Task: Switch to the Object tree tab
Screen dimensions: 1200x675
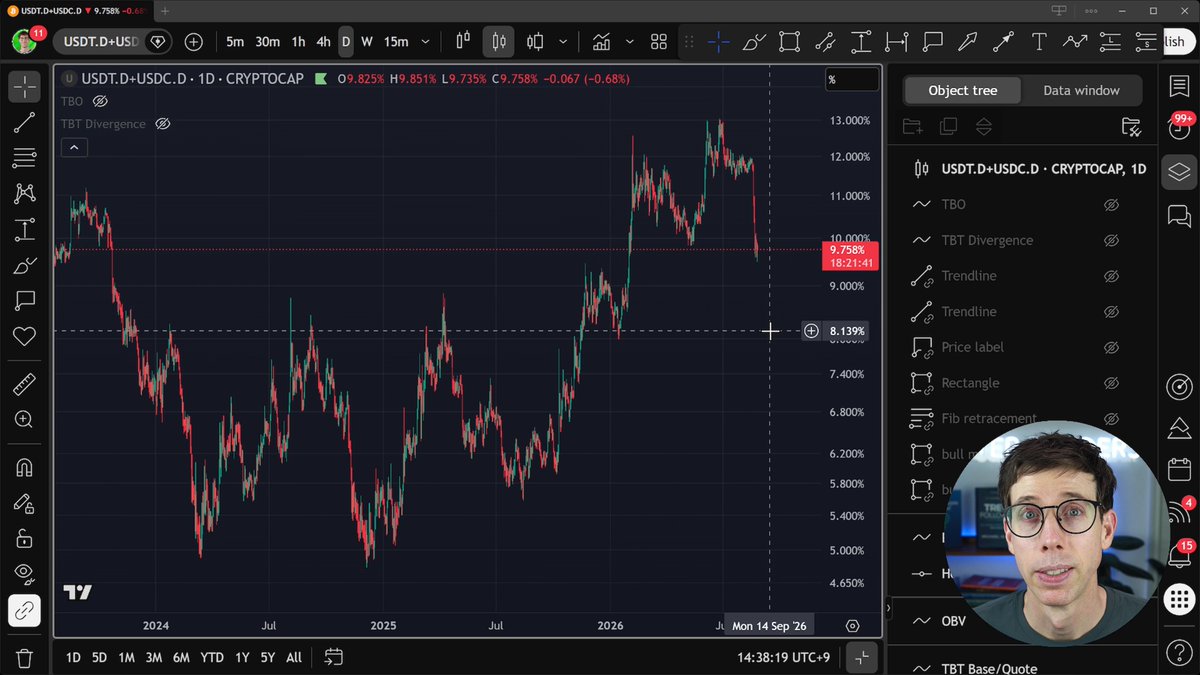Action: (963, 90)
